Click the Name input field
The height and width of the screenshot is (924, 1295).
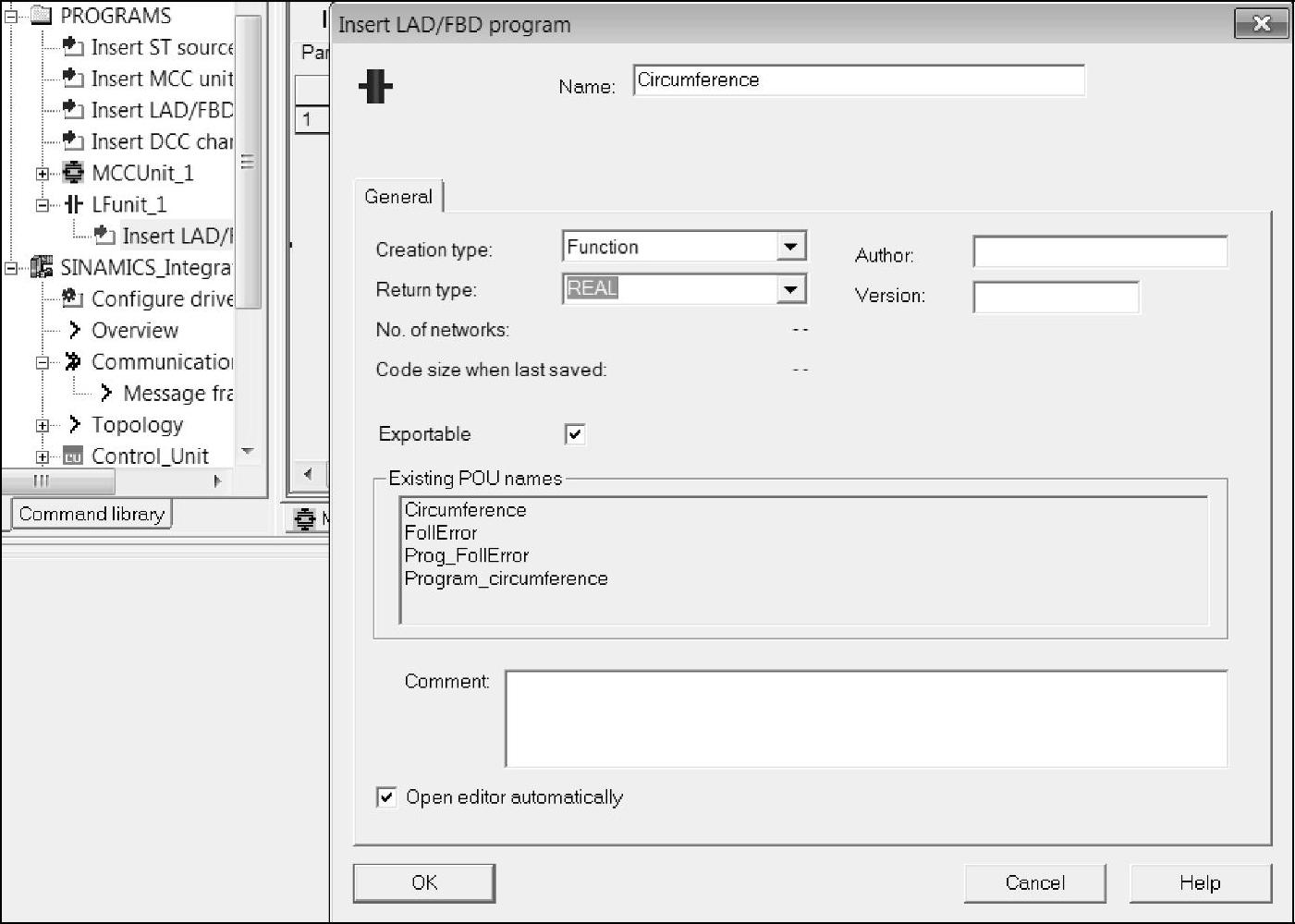859,80
